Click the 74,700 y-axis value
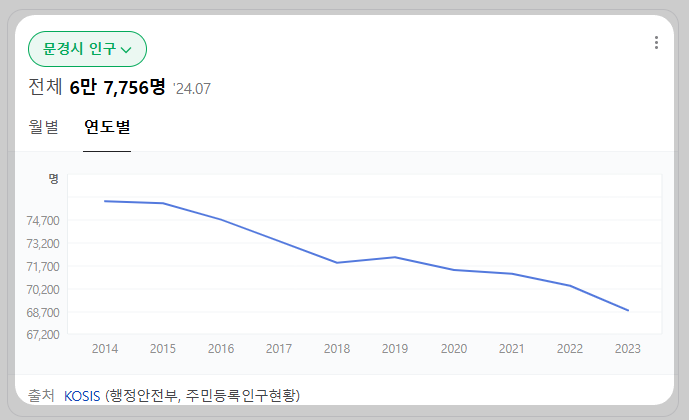Screen dimensions: 689x420 click(43, 221)
